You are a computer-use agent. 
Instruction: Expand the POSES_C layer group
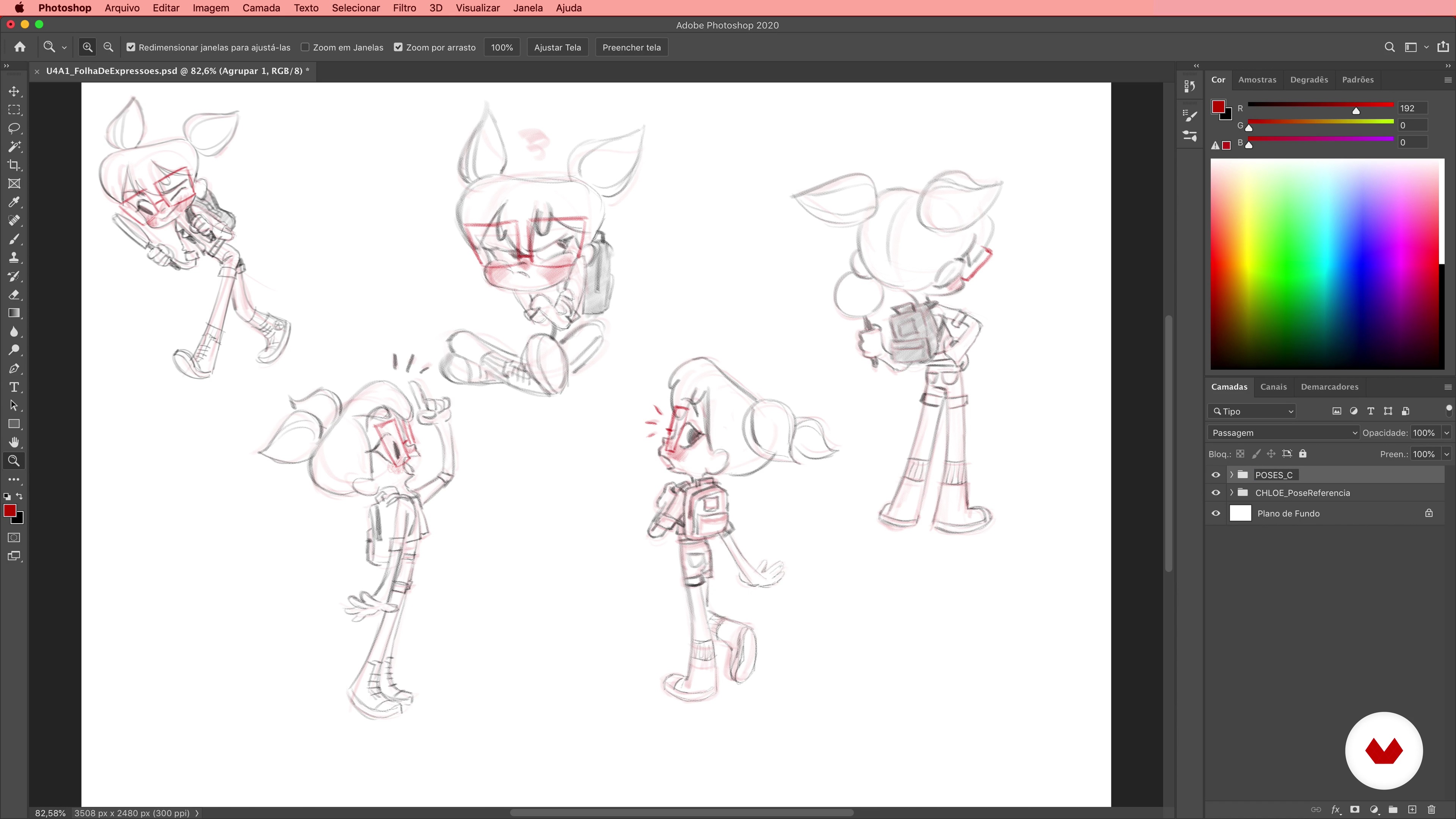coord(1232,475)
